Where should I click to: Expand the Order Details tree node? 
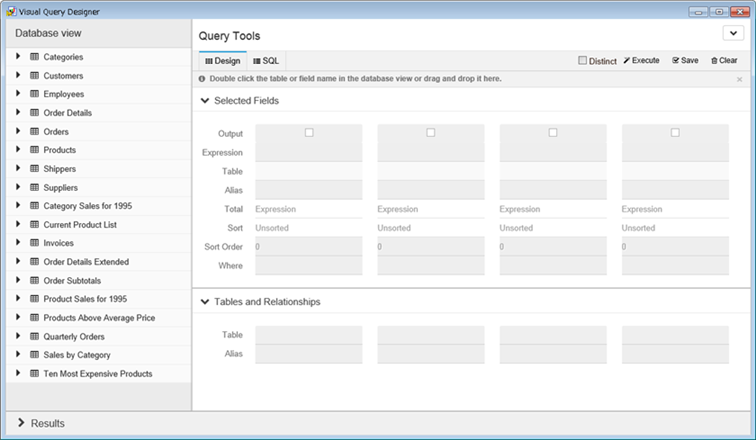click(x=18, y=112)
